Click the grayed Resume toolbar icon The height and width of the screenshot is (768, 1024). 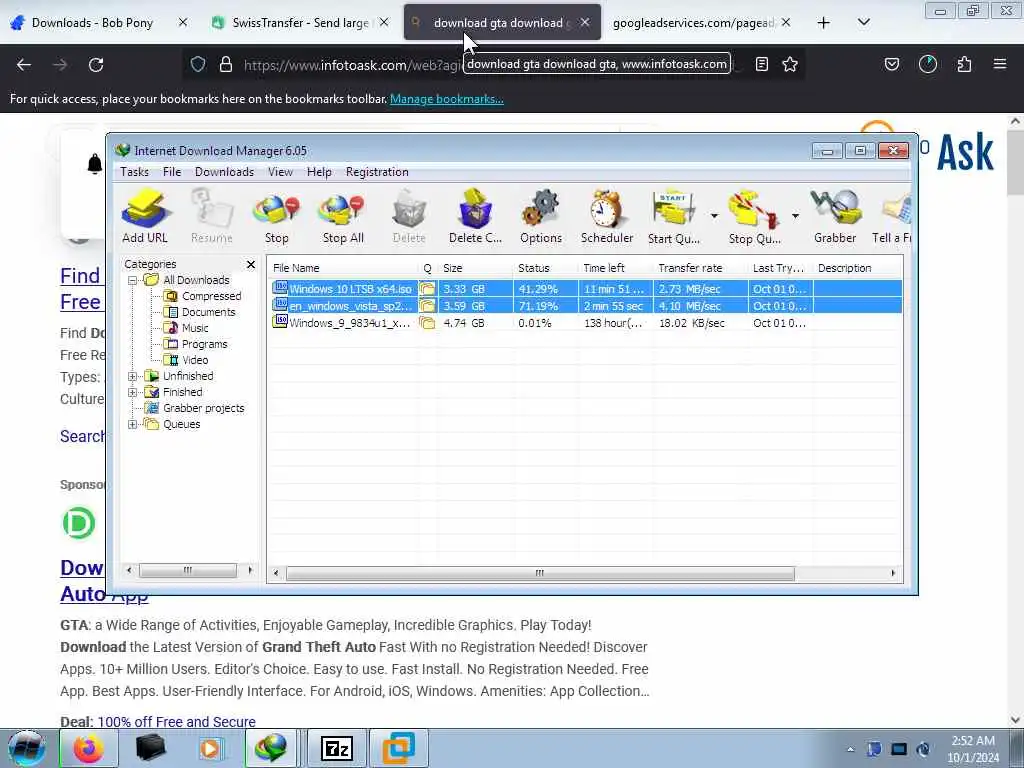[x=212, y=216]
